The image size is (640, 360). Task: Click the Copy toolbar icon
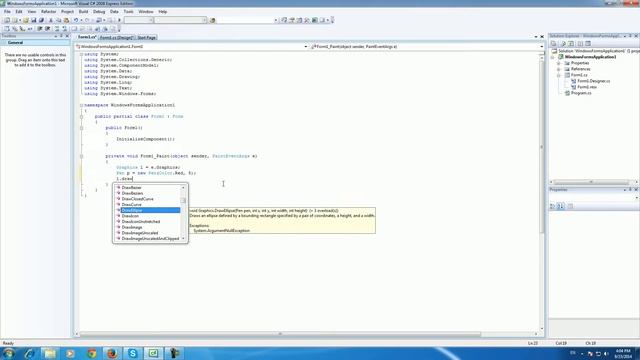pos(58,20)
